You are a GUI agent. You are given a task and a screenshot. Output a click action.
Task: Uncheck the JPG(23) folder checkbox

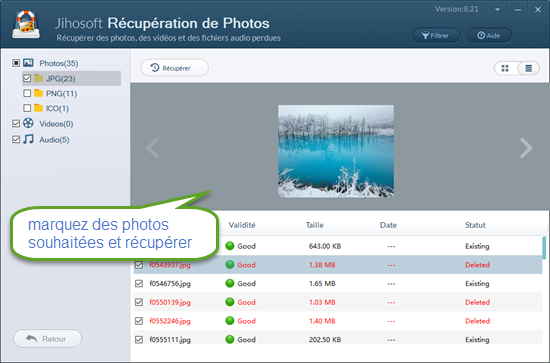(x=27, y=78)
